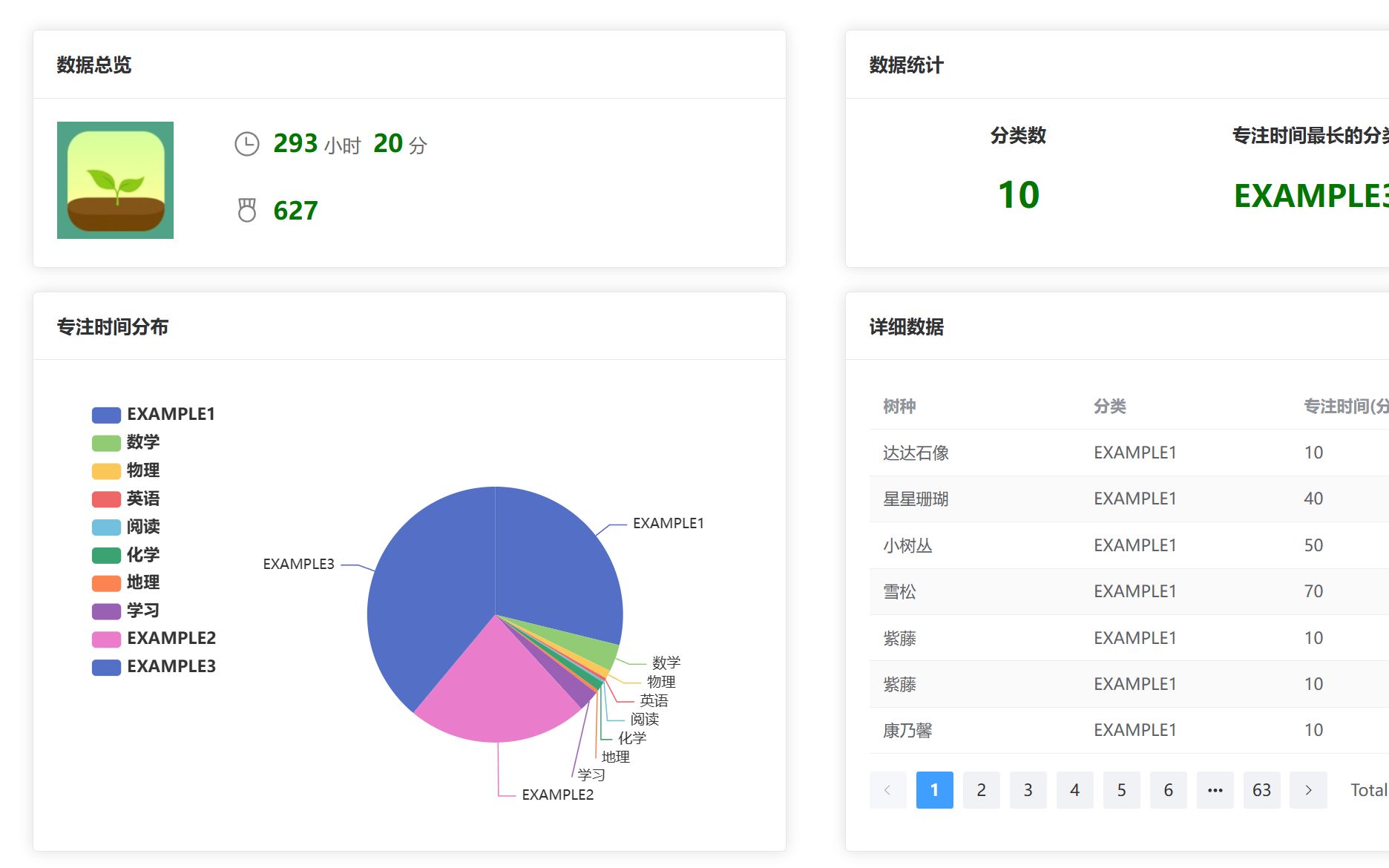1389x868 pixels.
Task: Click the EXAMPLE2 label below the pie
Action: [558, 795]
